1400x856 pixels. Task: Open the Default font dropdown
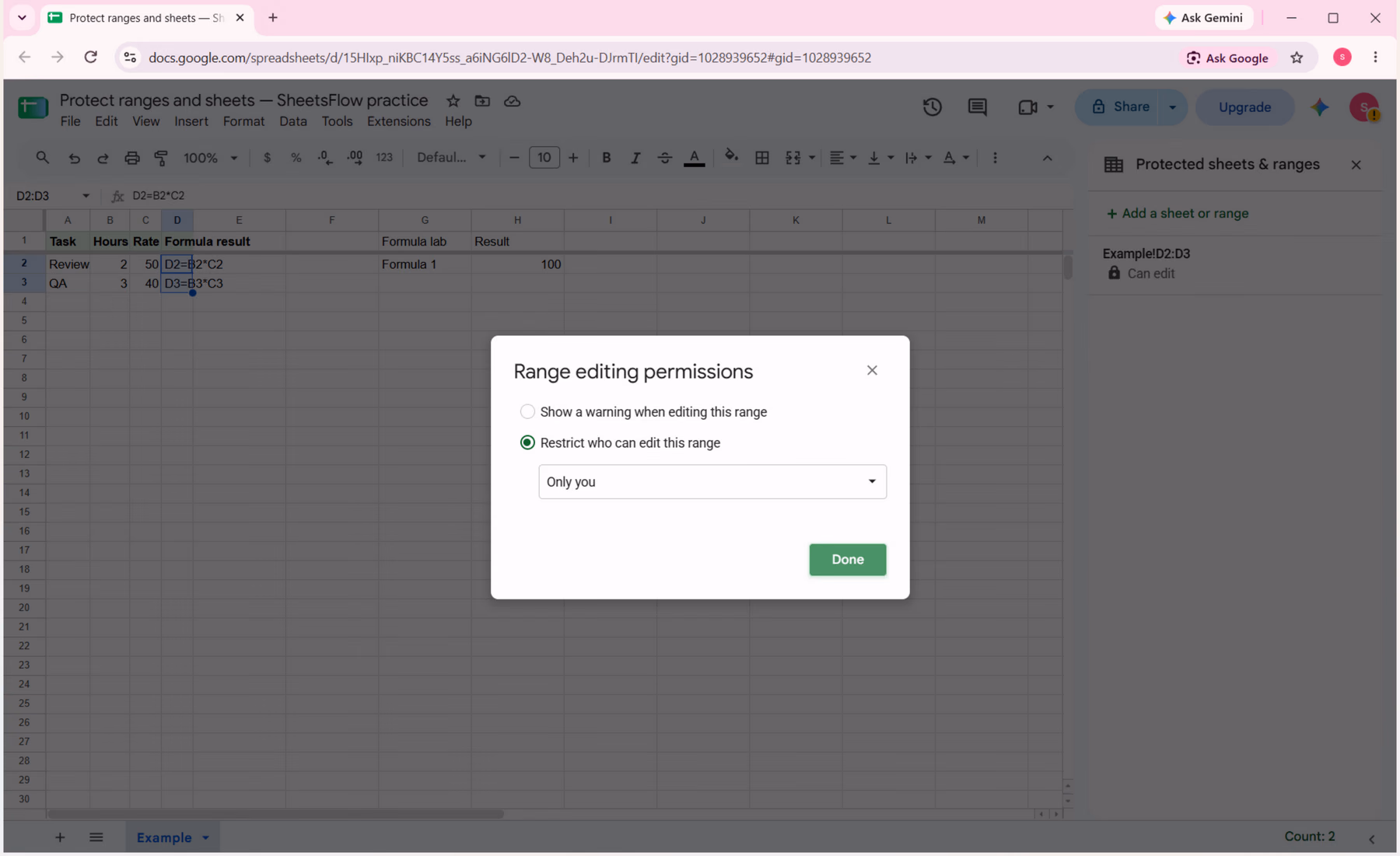(x=451, y=158)
